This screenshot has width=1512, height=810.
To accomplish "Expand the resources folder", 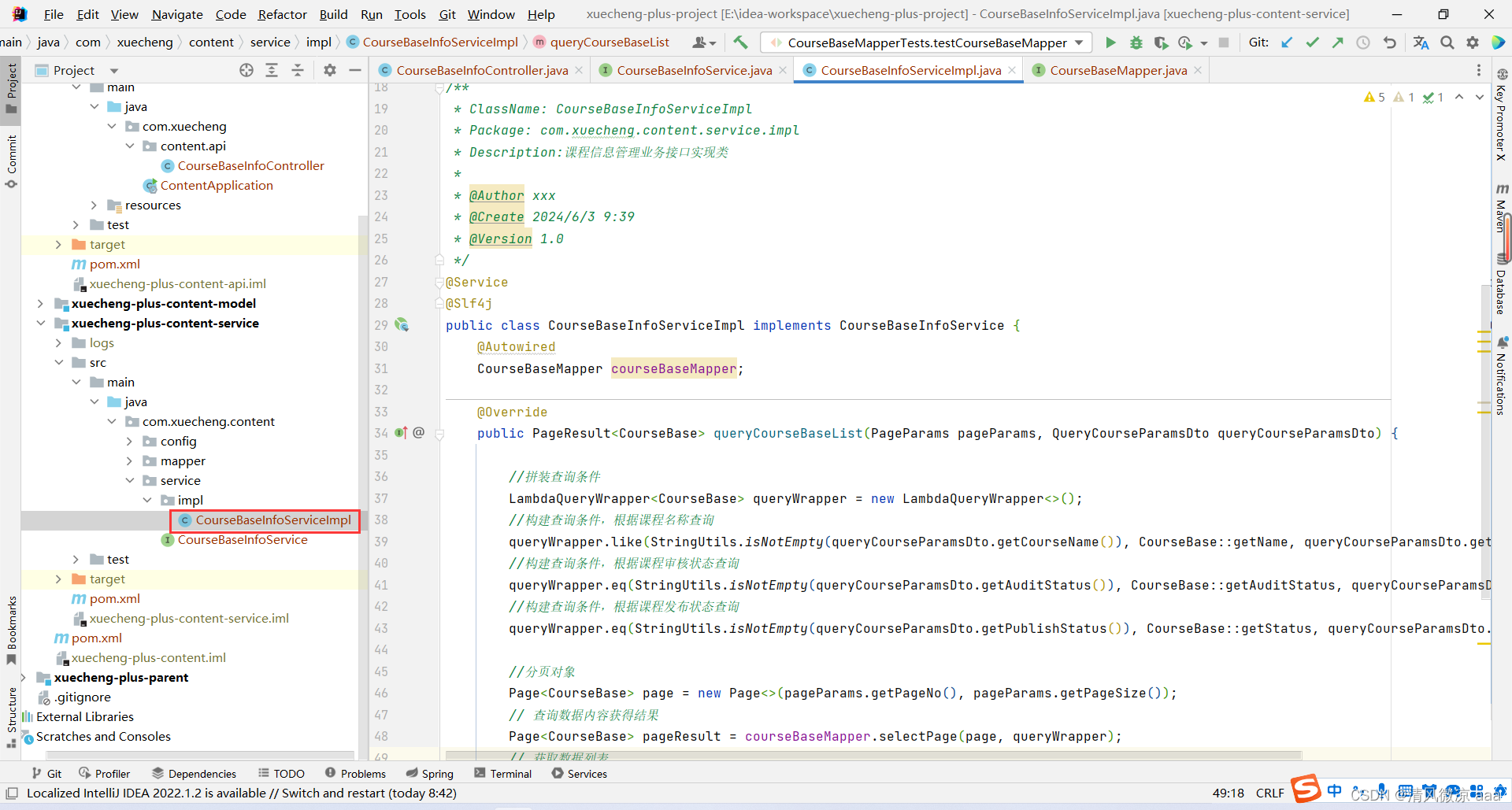I will point(94,205).
